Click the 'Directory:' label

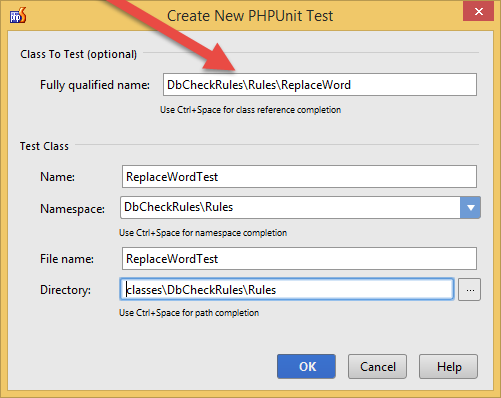click(65, 290)
